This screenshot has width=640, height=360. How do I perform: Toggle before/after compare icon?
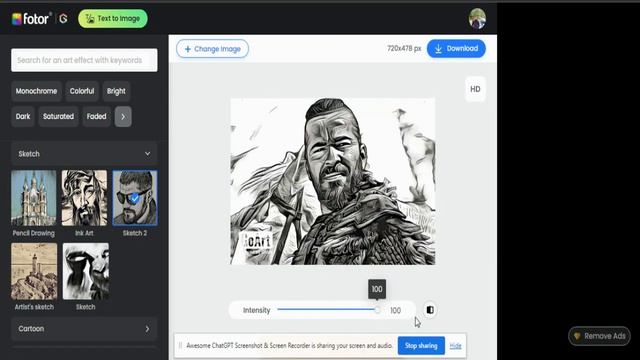pyautogui.click(x=430, y=310)
